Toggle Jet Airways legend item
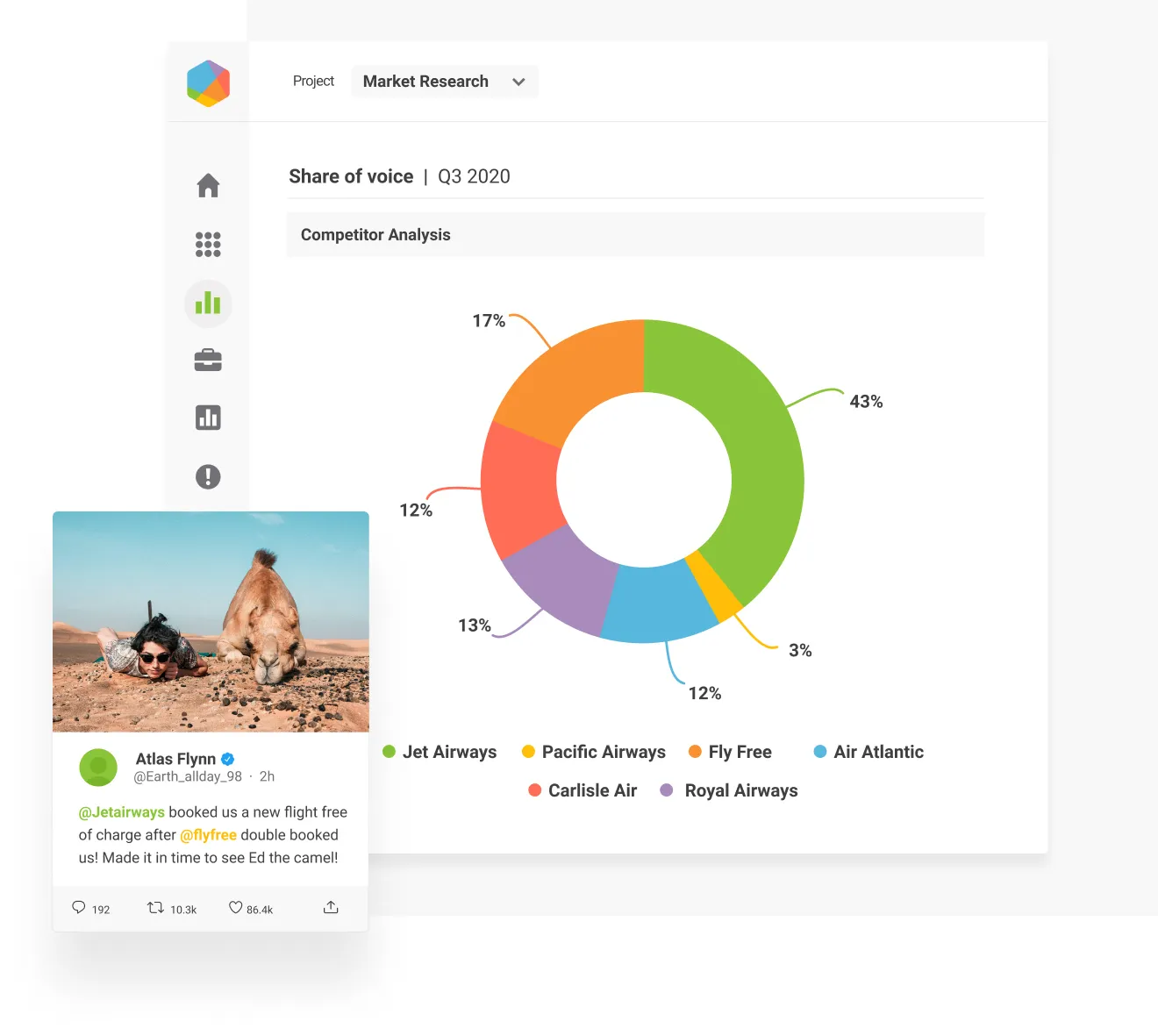Image resolution: width=1158 pixels, height=1036 pixels. click(440, 752)
